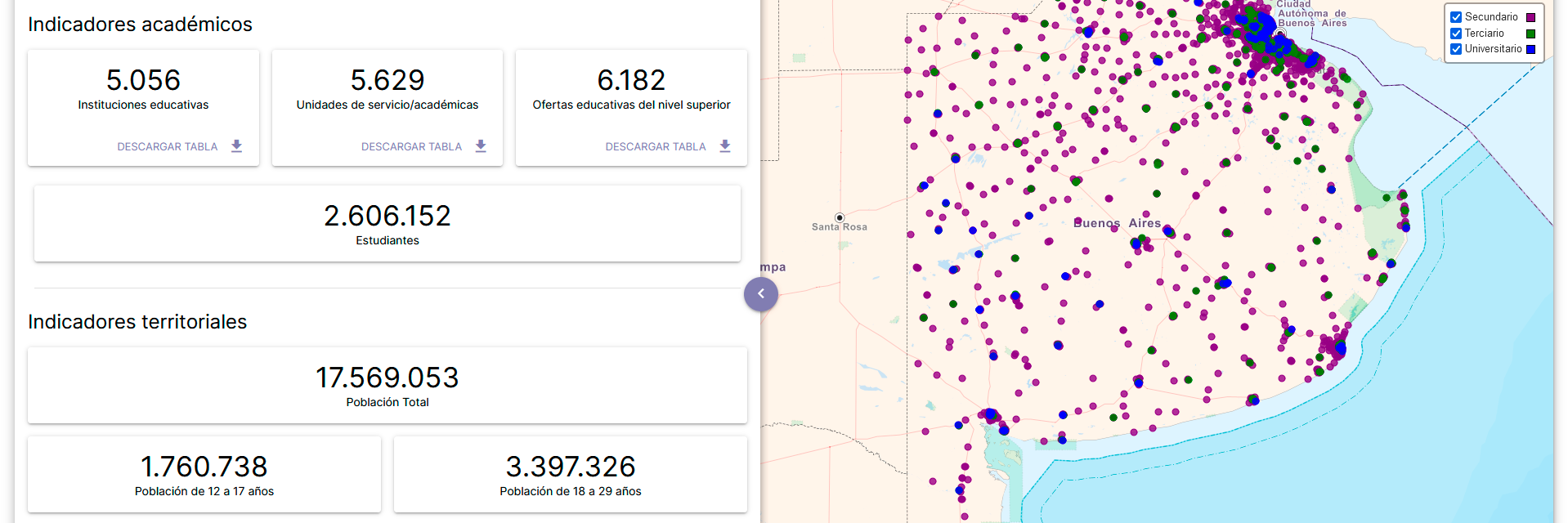
Task: Toggle the Terciario layer checkbox
Action: (1456, 34)
